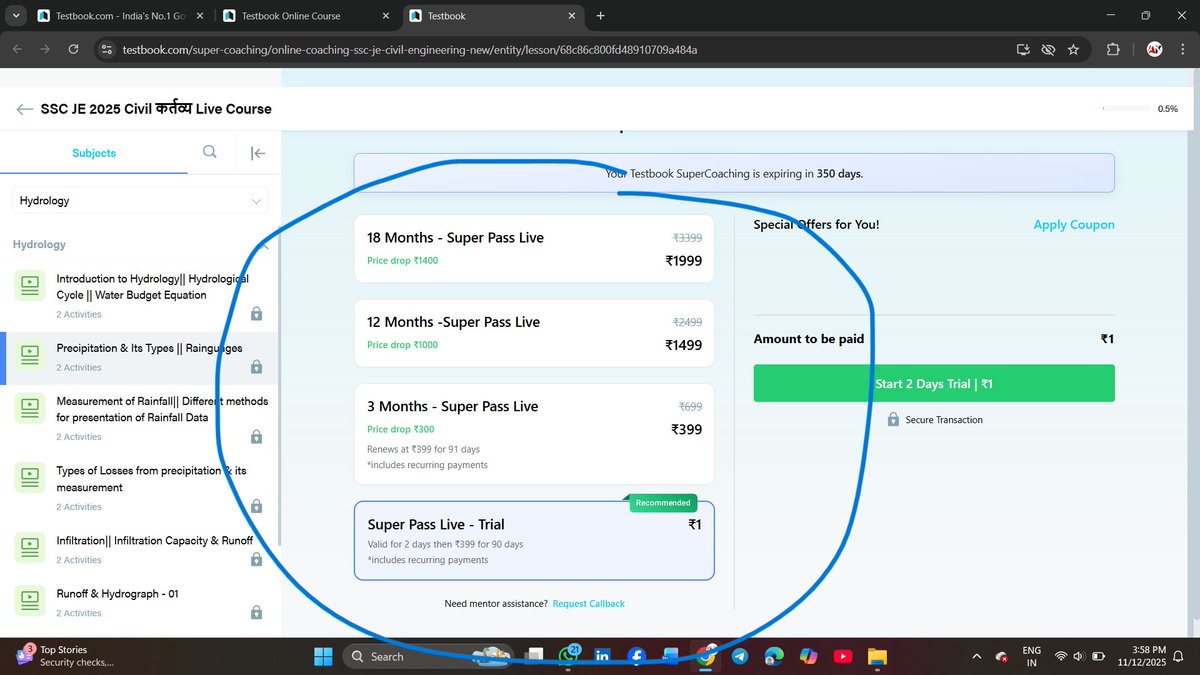Open Chrome profile avatar
This screenshot has width=1200, height=675.
1154,49
